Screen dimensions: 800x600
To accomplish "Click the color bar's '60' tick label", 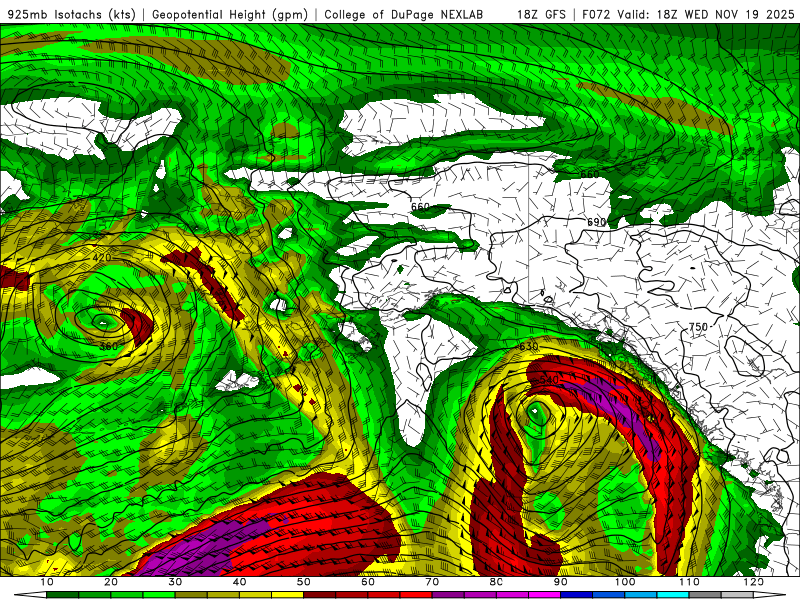I will pyautogui.click(x=368, y=582).
